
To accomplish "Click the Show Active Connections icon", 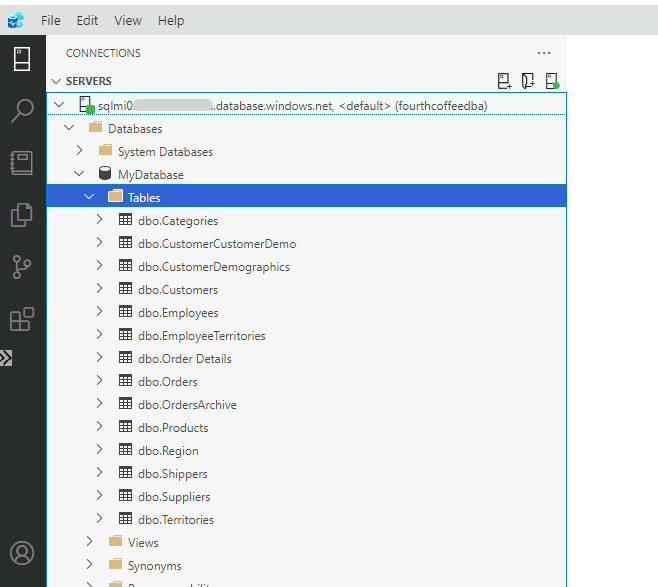I will coord(552,81).
